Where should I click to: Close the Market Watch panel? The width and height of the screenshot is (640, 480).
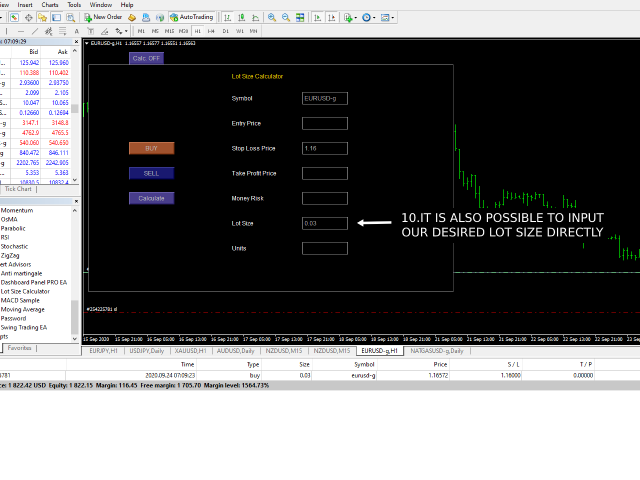coord(76,42)
